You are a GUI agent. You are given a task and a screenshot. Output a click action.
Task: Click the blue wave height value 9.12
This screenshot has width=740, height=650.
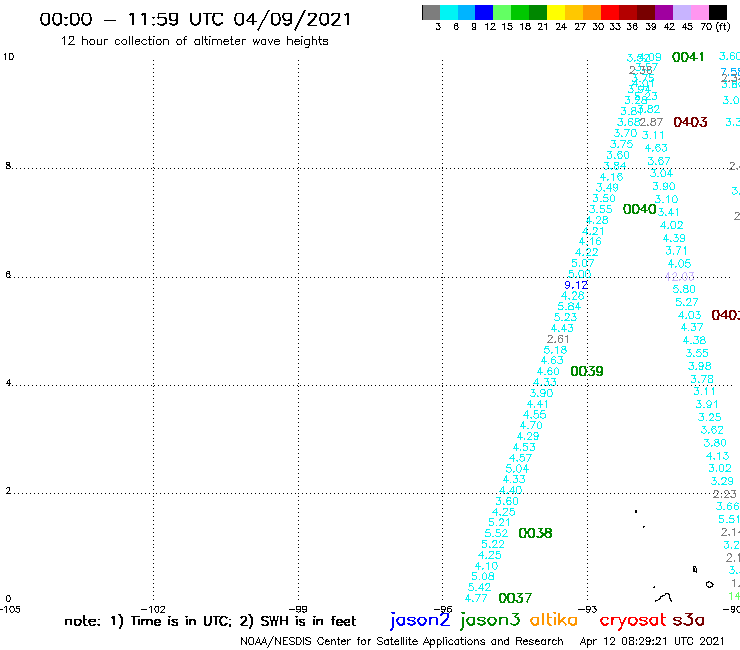[576, 285]
